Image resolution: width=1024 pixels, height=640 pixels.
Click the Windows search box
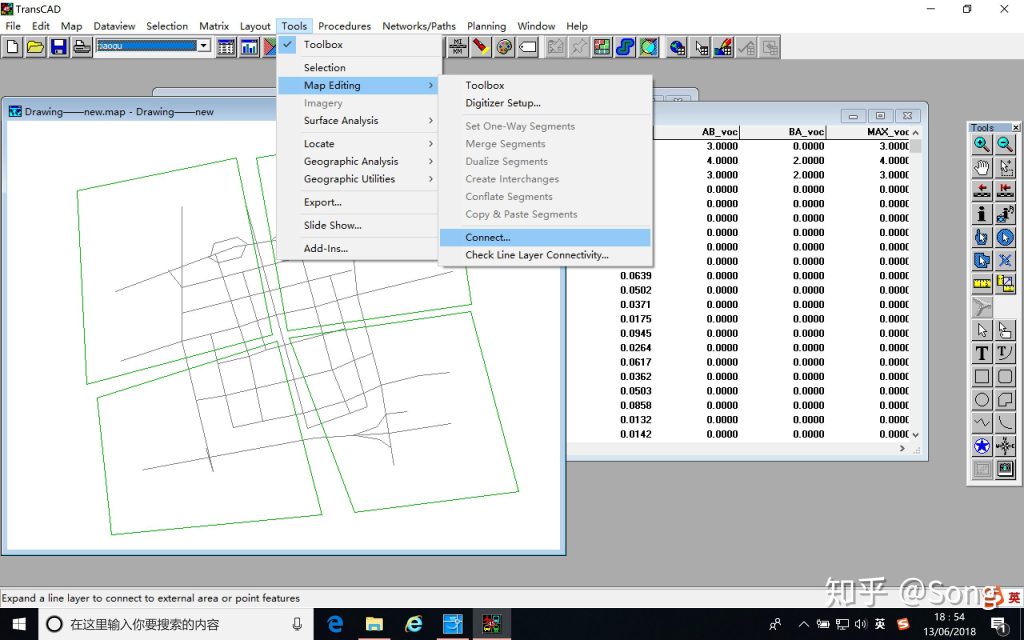pos(176,624)
